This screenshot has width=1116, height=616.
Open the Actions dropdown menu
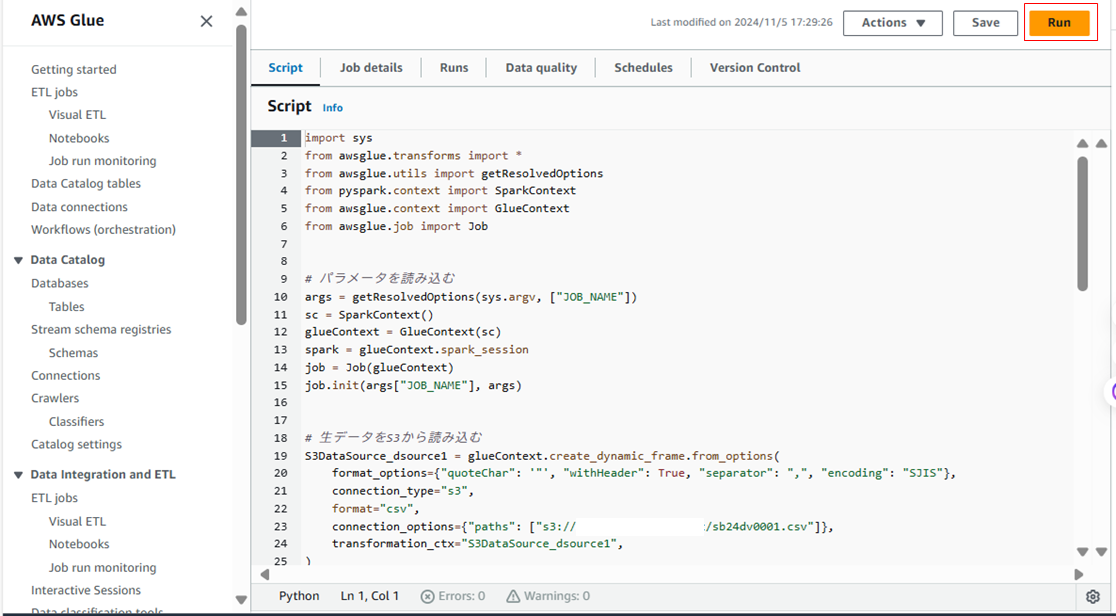(x=893, y=23)
